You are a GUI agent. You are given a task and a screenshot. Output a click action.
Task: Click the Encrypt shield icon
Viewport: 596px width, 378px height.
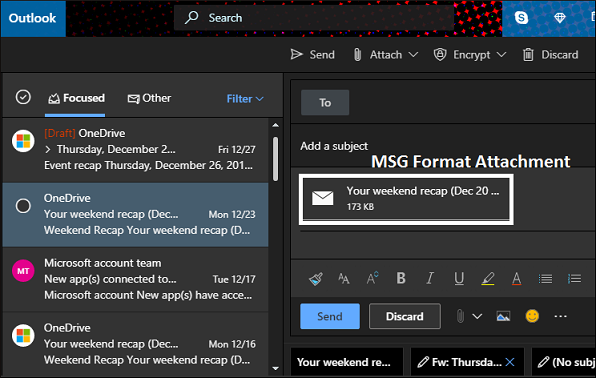coord(440,55)
